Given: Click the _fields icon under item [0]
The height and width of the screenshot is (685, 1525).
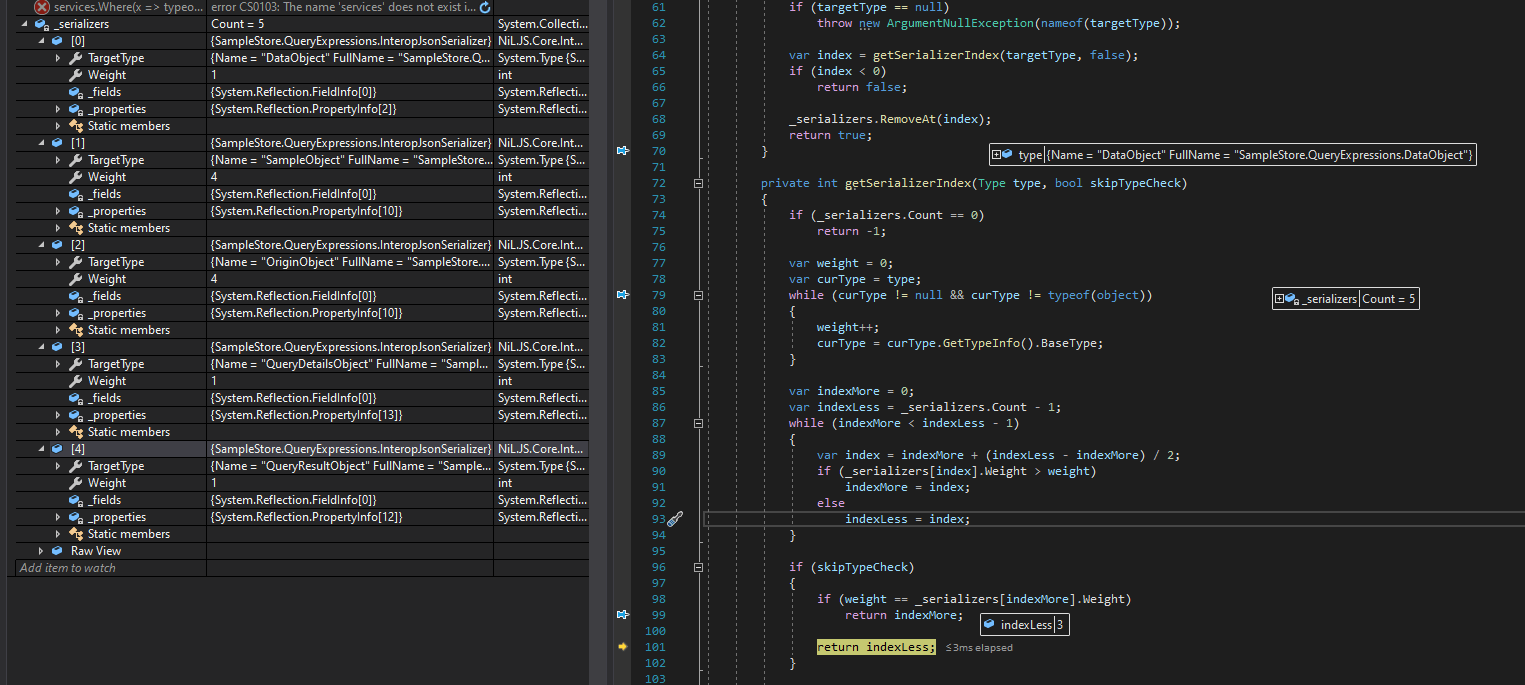Looking at the screenshot, I should pyautogui.click(x=75, y=92).
